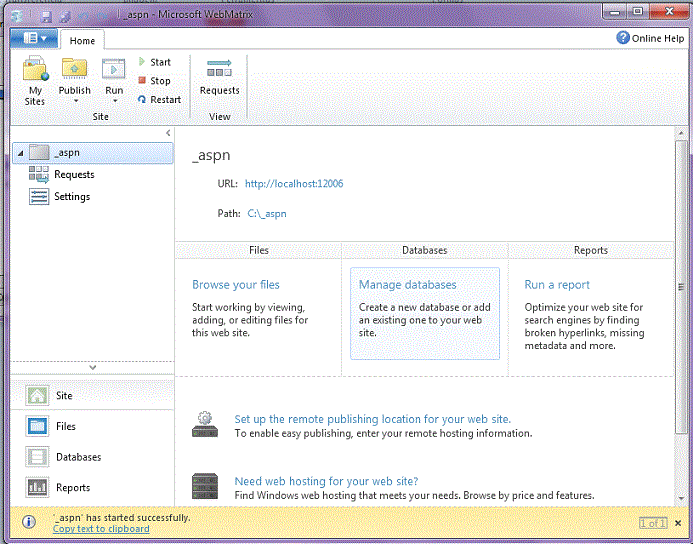Click the remote publishing server gear icon
This screenshot has height=544, width=693.
point(205,424)
